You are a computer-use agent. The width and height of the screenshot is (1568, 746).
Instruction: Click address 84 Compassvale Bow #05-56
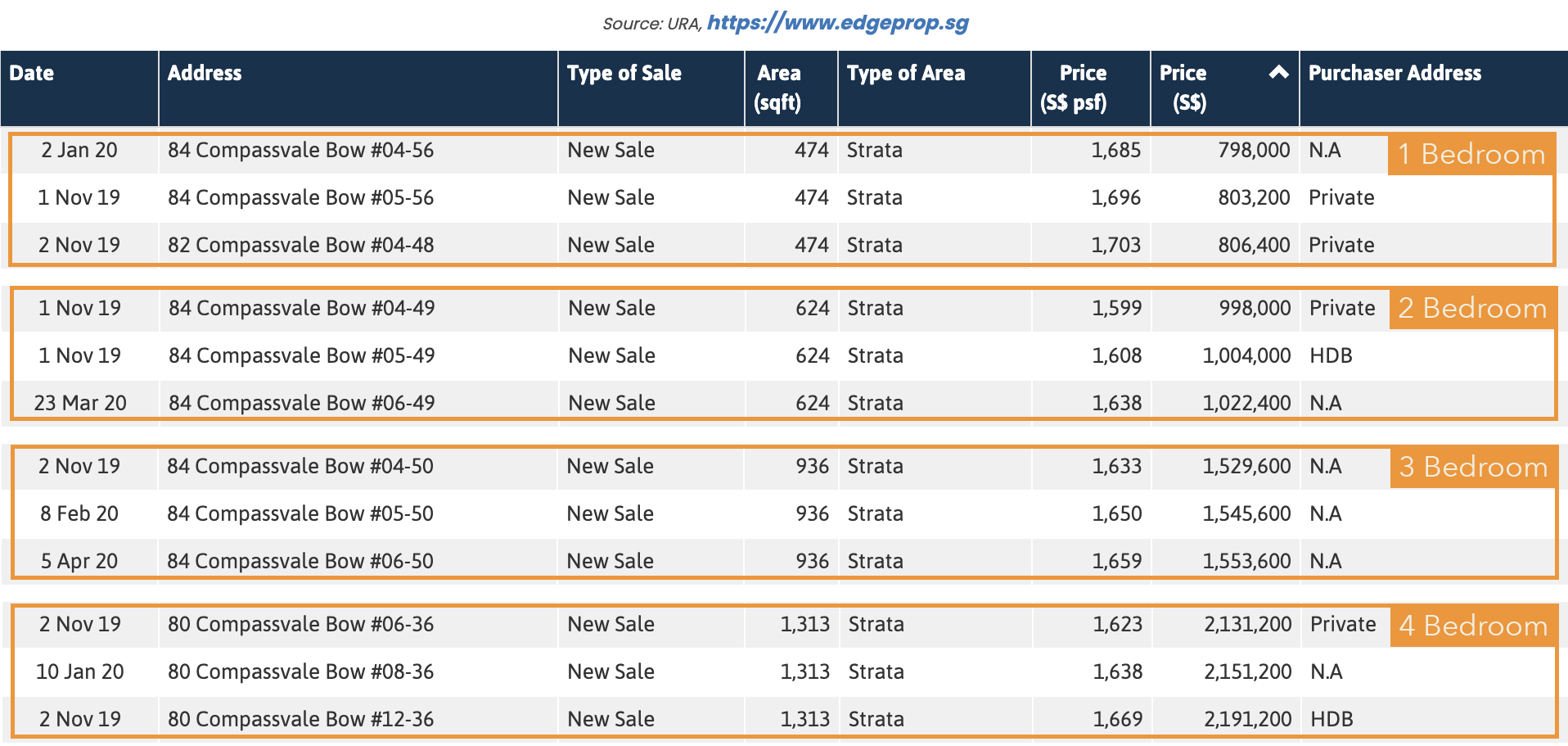tap(300, 198)
